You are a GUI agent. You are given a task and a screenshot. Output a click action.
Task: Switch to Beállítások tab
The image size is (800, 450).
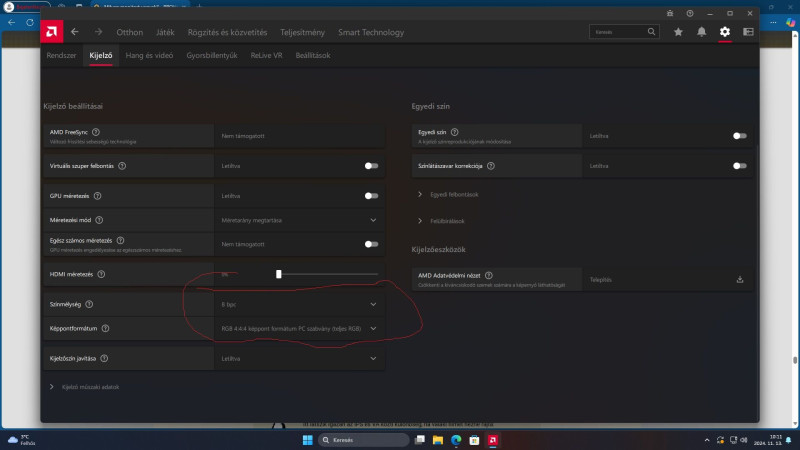pos(313,55)
